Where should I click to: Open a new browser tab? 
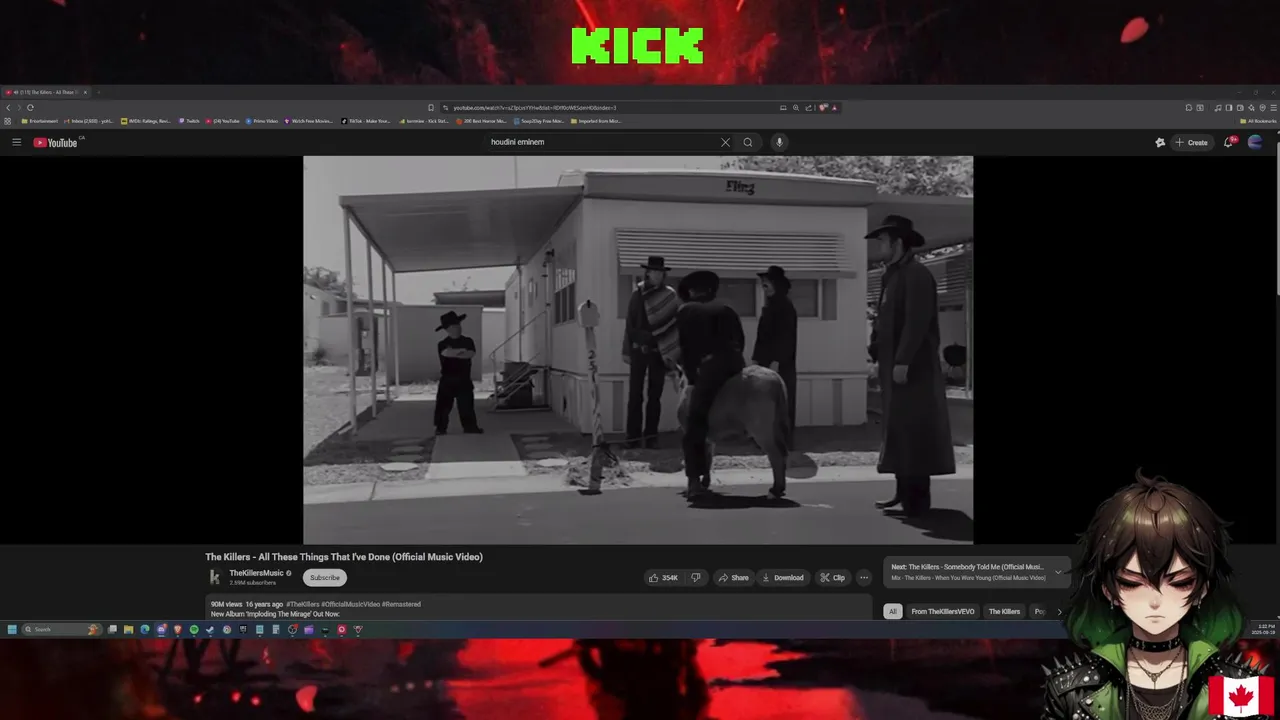[x=98, y=92]
